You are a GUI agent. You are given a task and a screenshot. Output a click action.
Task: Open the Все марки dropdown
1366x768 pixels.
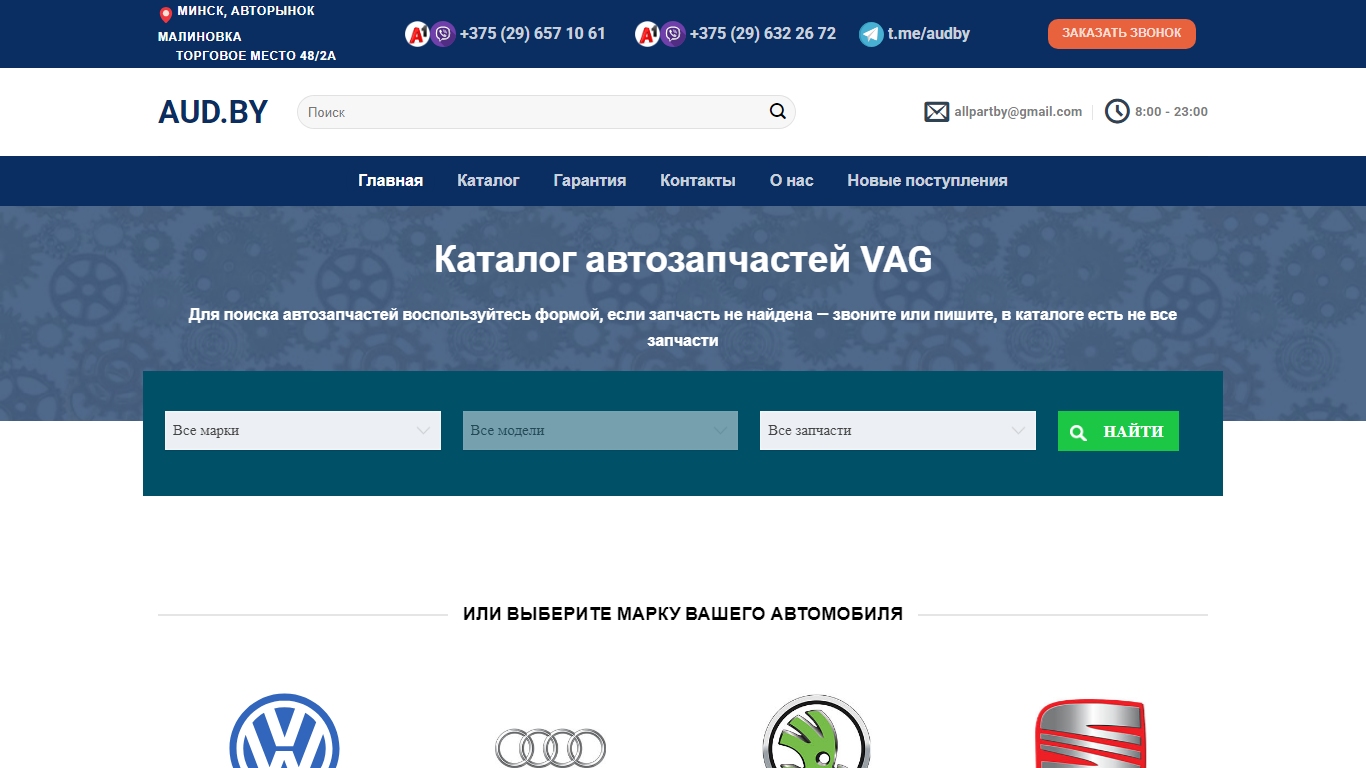pos(303,430)
